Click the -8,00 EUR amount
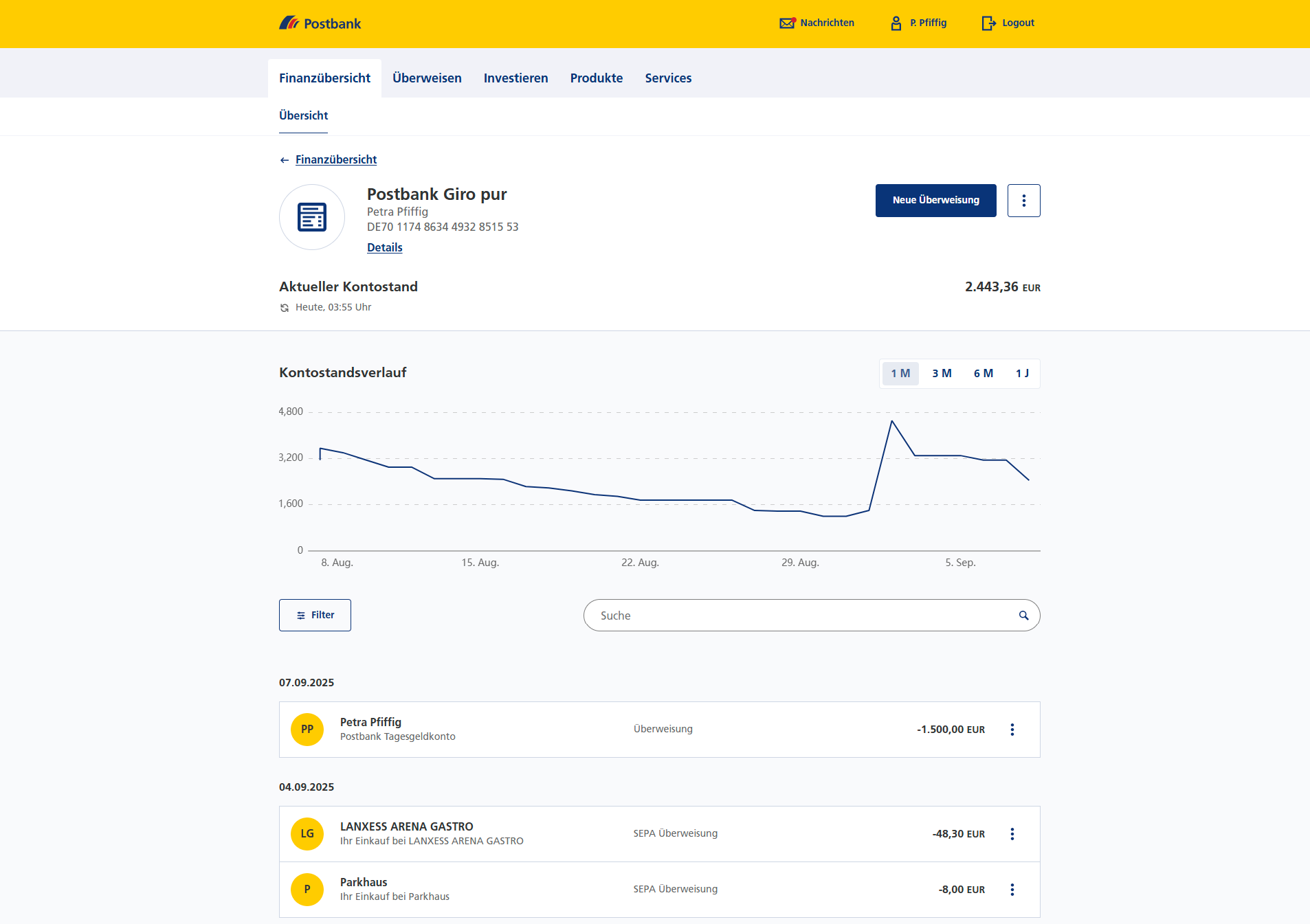Screen dimensions: 1310x924 962,890
